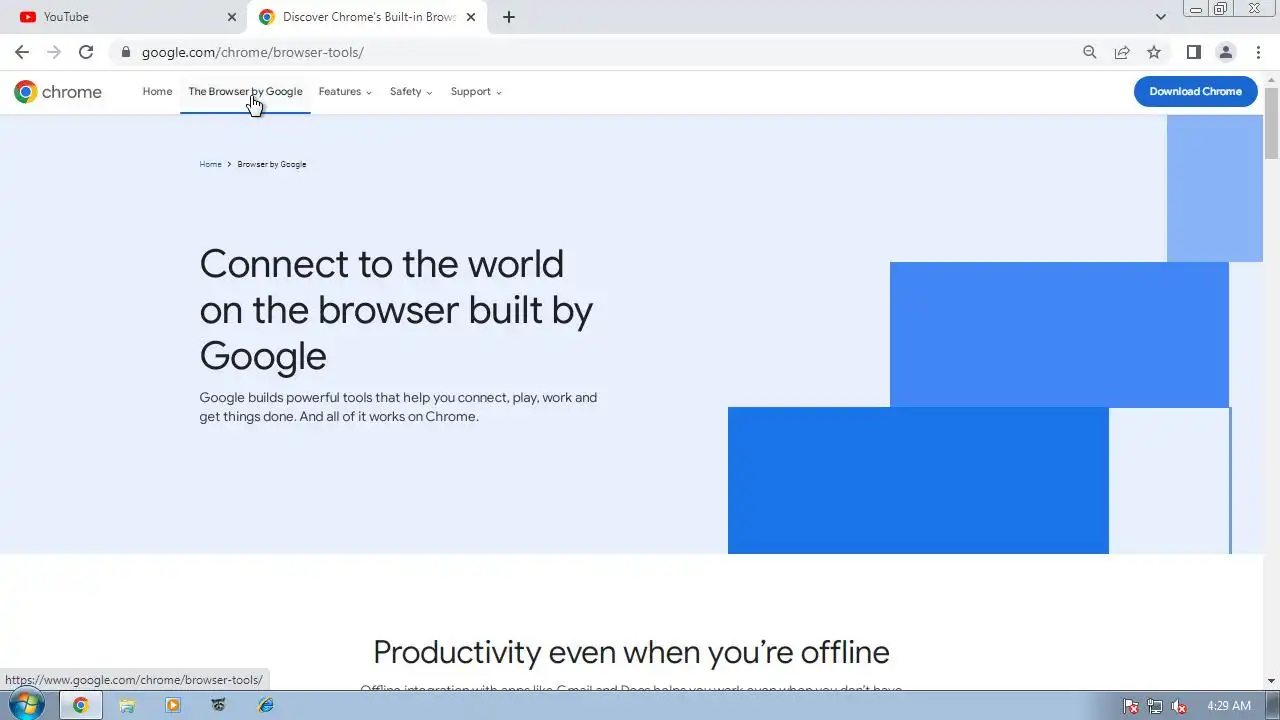This screenshot has height=720, width=1280.
Task: Click the forward navigation arrow
Action: pos(54,52)
